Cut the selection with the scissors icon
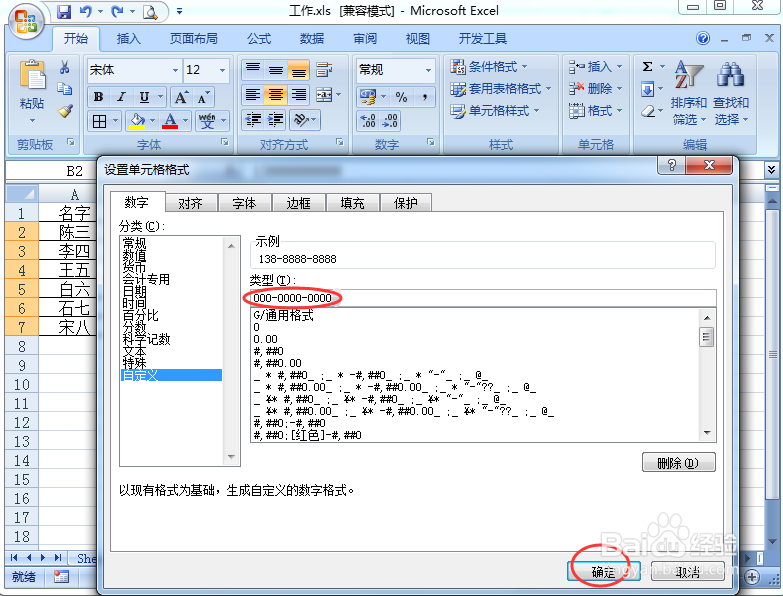The image size is (783, 596). (x=65, y=67)
